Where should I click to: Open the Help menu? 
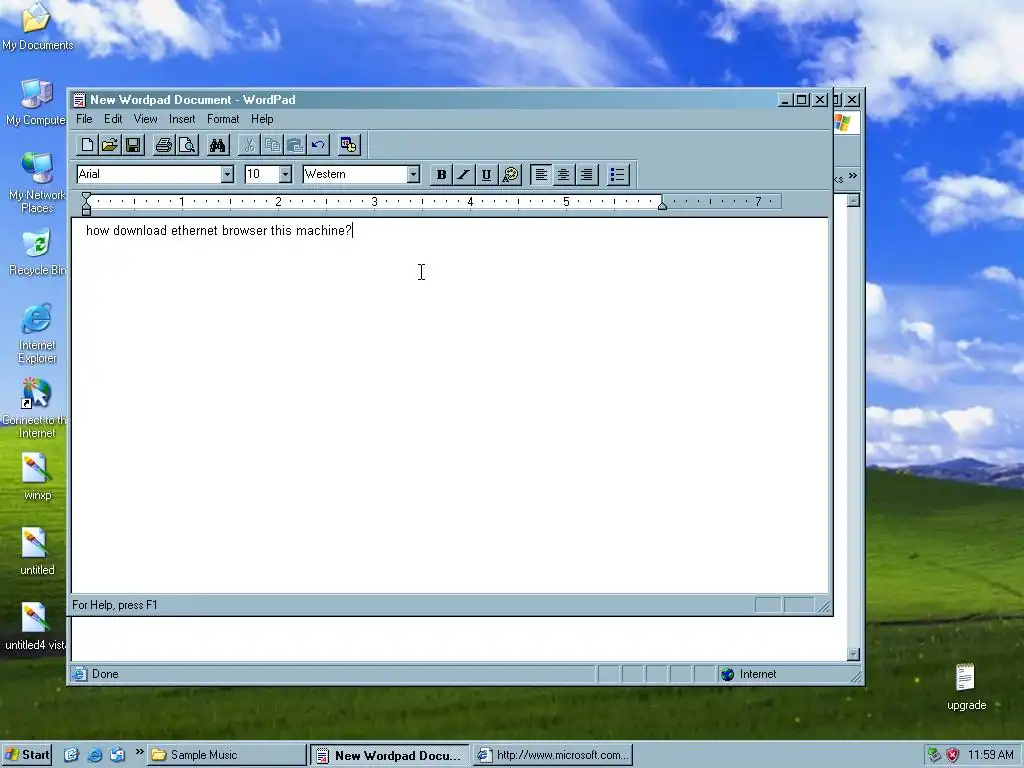pyautogui.click(x=262, y=119)
